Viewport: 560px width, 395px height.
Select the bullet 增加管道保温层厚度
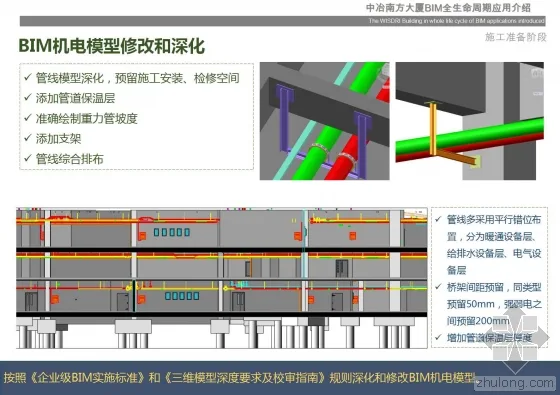(x=490, y=338)
